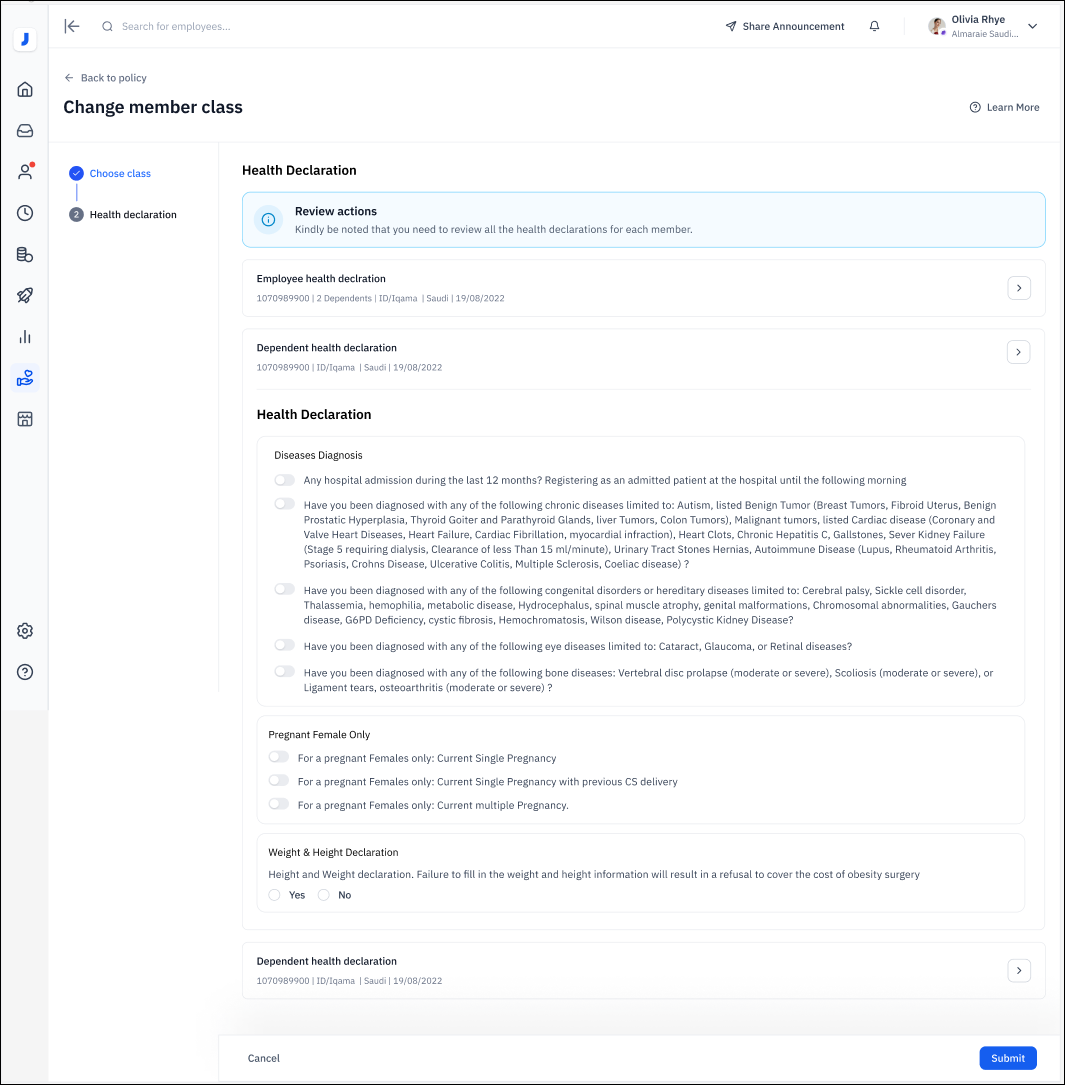Open the employees person icon with notification dot
The height and width of the screenshot is (1085, 1065).
click(x=25, y=172)
